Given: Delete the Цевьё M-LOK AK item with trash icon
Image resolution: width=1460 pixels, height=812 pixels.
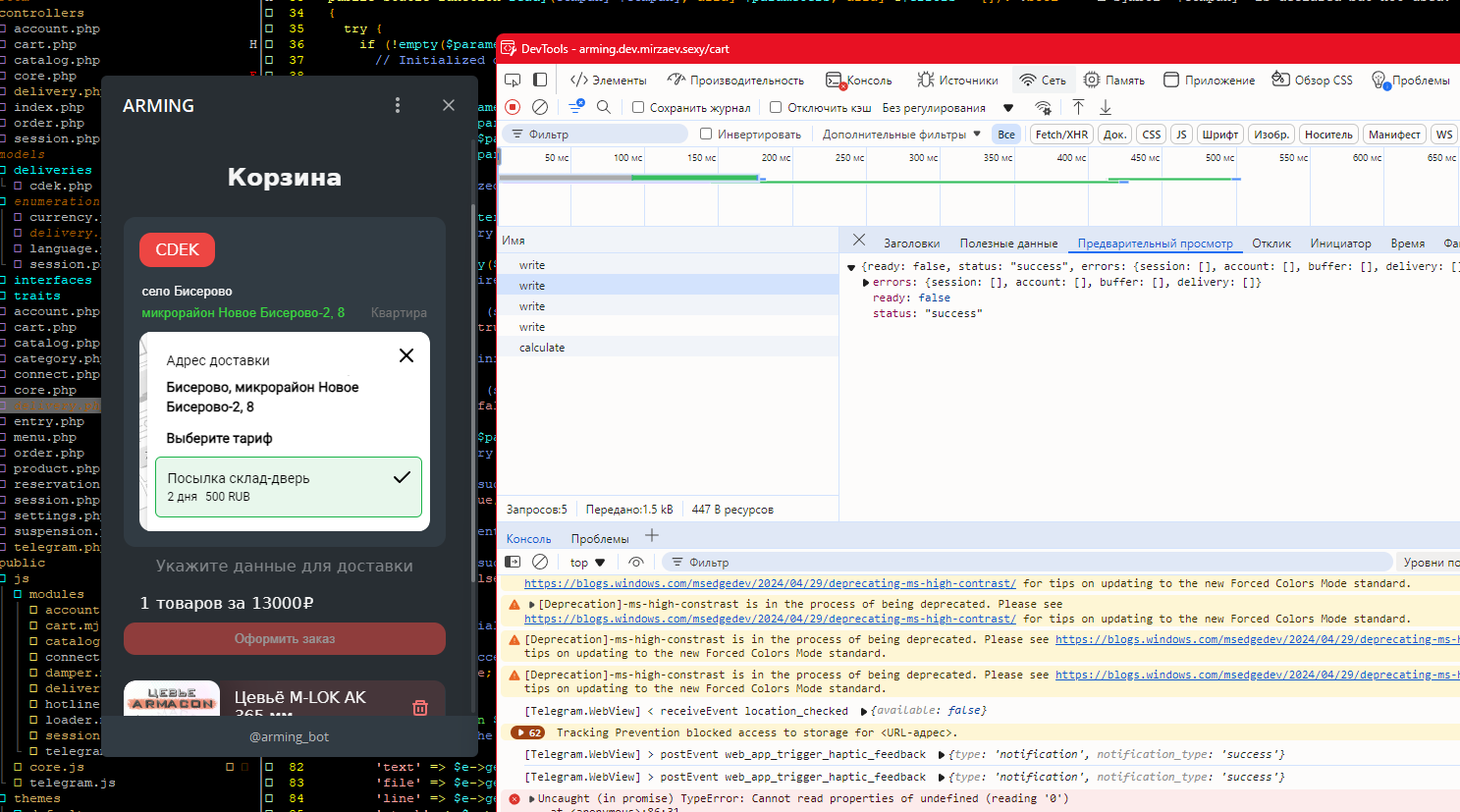Looking at the screenshot, I should 420,707.
